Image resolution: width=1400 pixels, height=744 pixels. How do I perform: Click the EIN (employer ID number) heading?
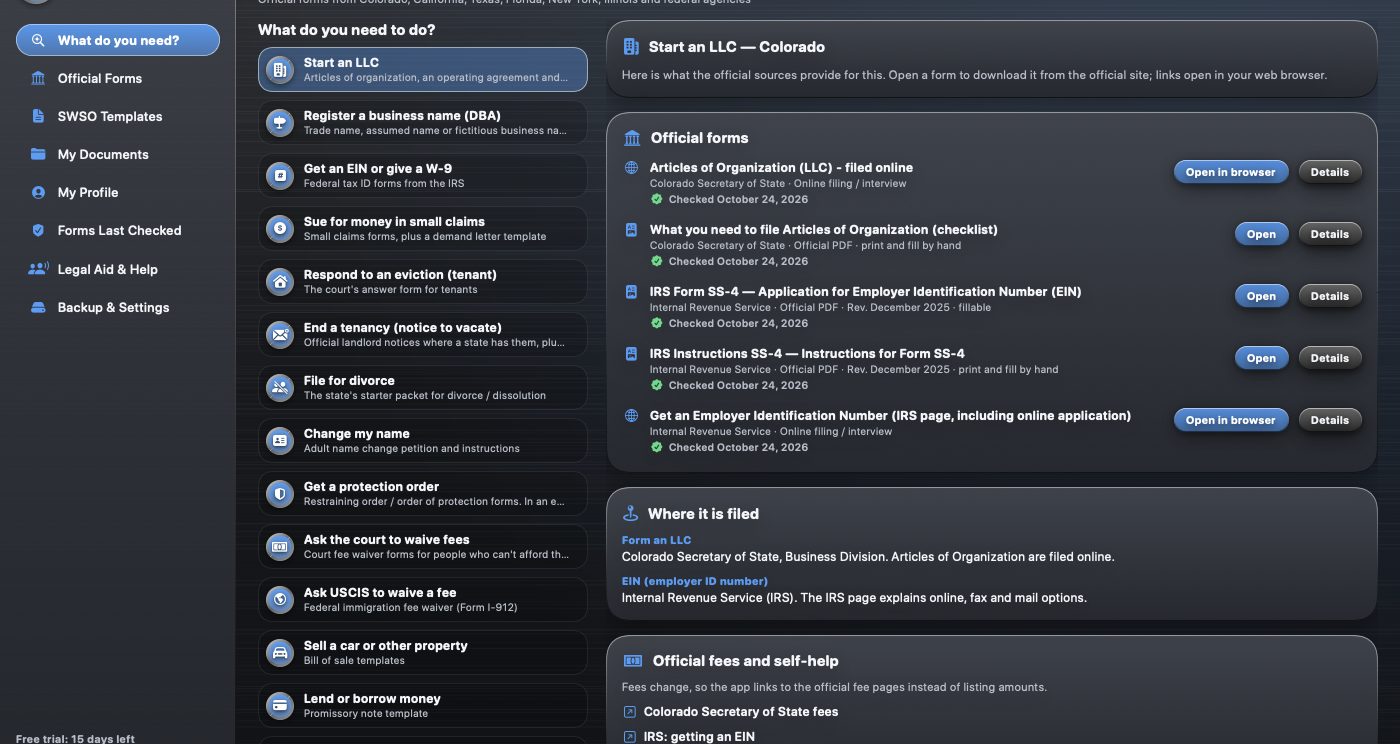click(x=695, y=581)
